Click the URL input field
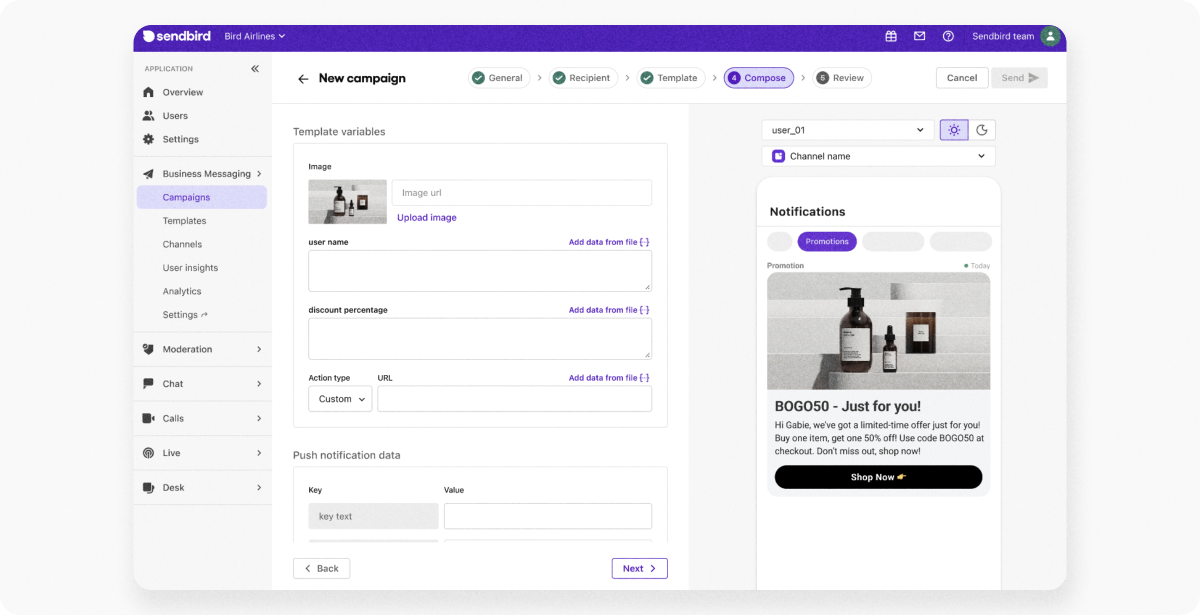The height and width of the screenshot is (615, 1200). pyautogui.click(x=514, y=399)
